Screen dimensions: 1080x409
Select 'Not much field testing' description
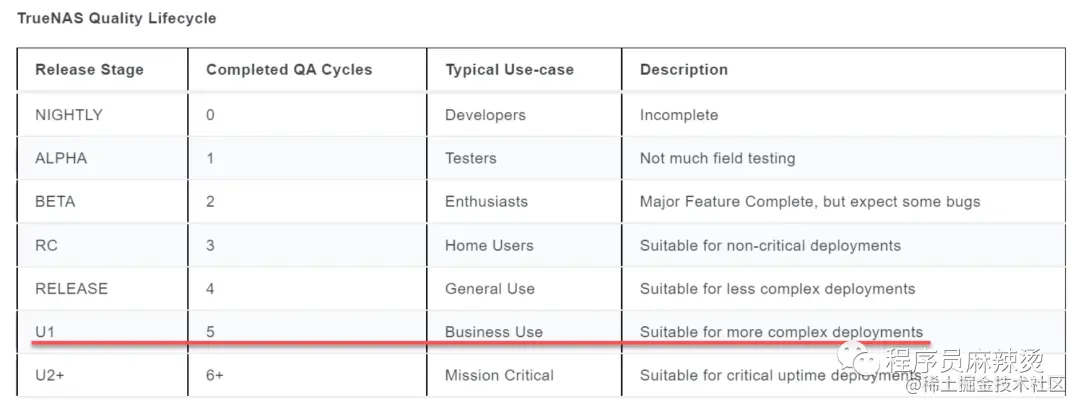point(717,158)
